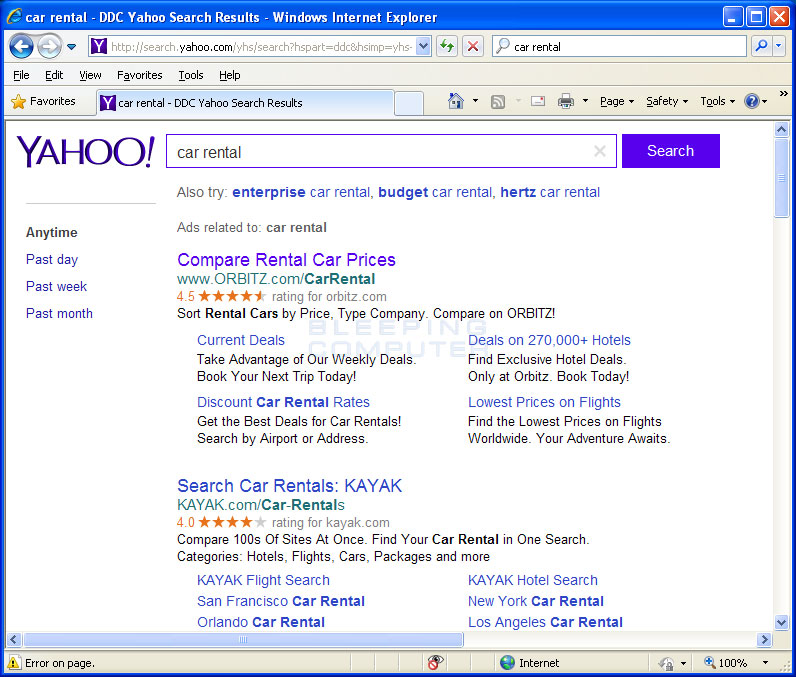
Task: Click the purple Search button
Action: pyautogui.click(x=671, y=151)
